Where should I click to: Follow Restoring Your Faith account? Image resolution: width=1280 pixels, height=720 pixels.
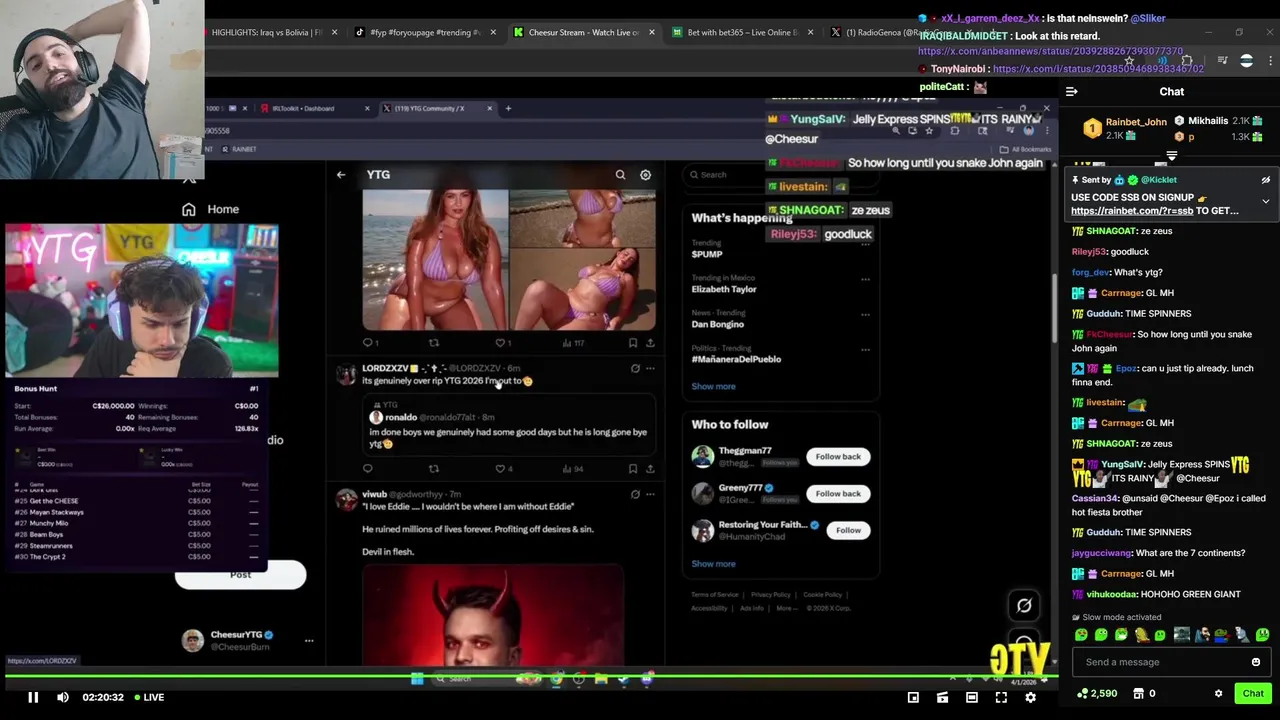click(848, 530)
